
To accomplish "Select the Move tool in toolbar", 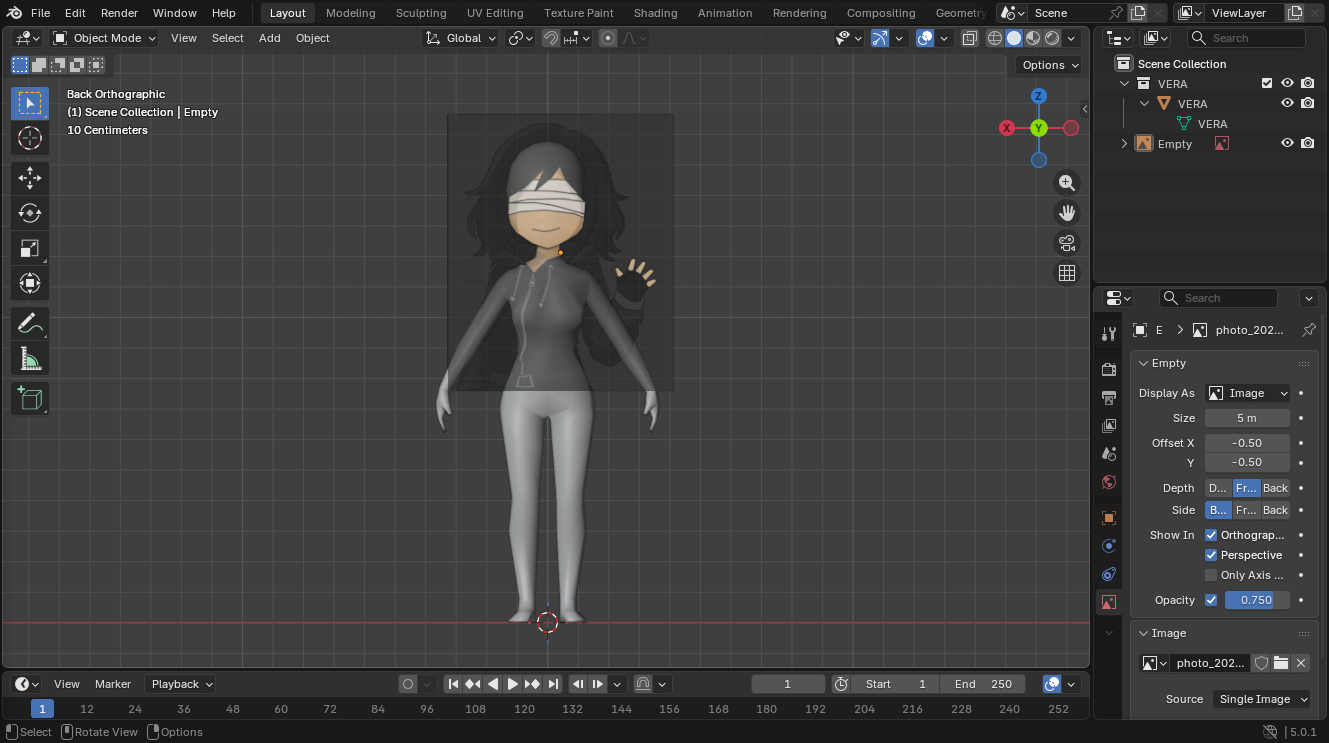I will point(30,179).
